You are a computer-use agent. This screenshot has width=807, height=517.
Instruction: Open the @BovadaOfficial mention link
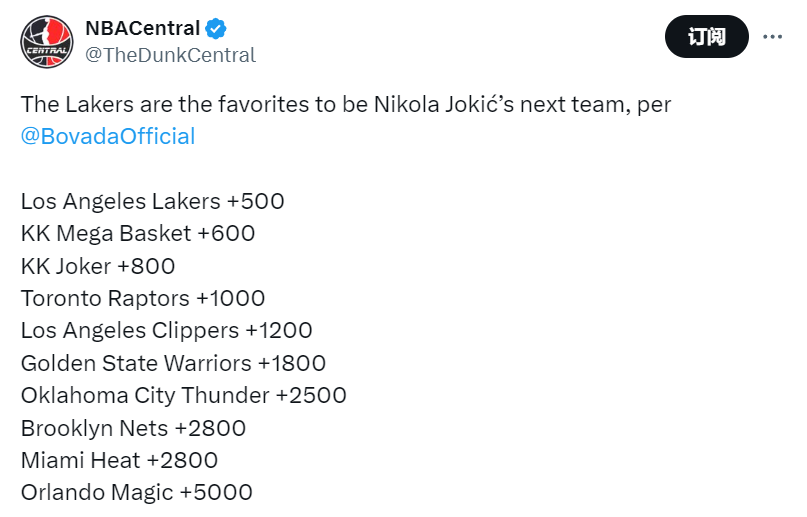point(108,136)
